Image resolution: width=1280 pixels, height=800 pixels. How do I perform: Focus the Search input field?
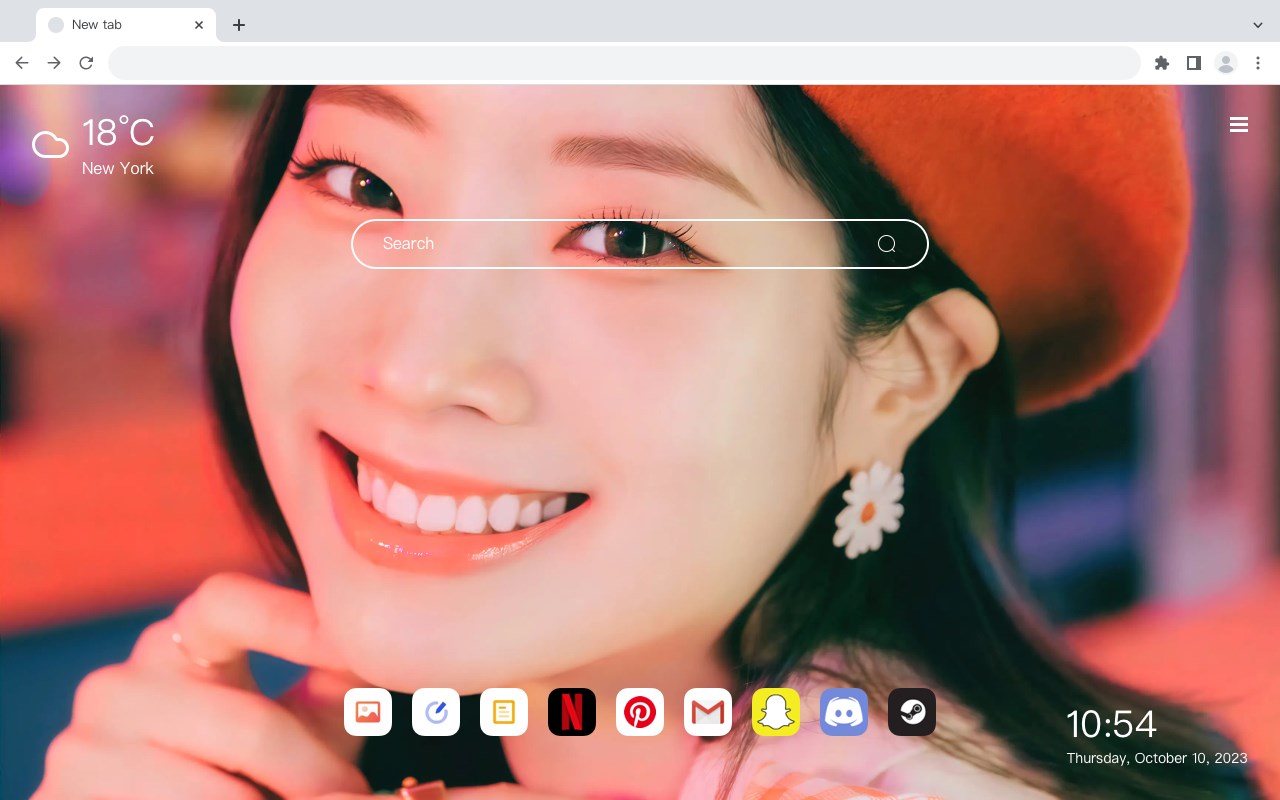640,244
